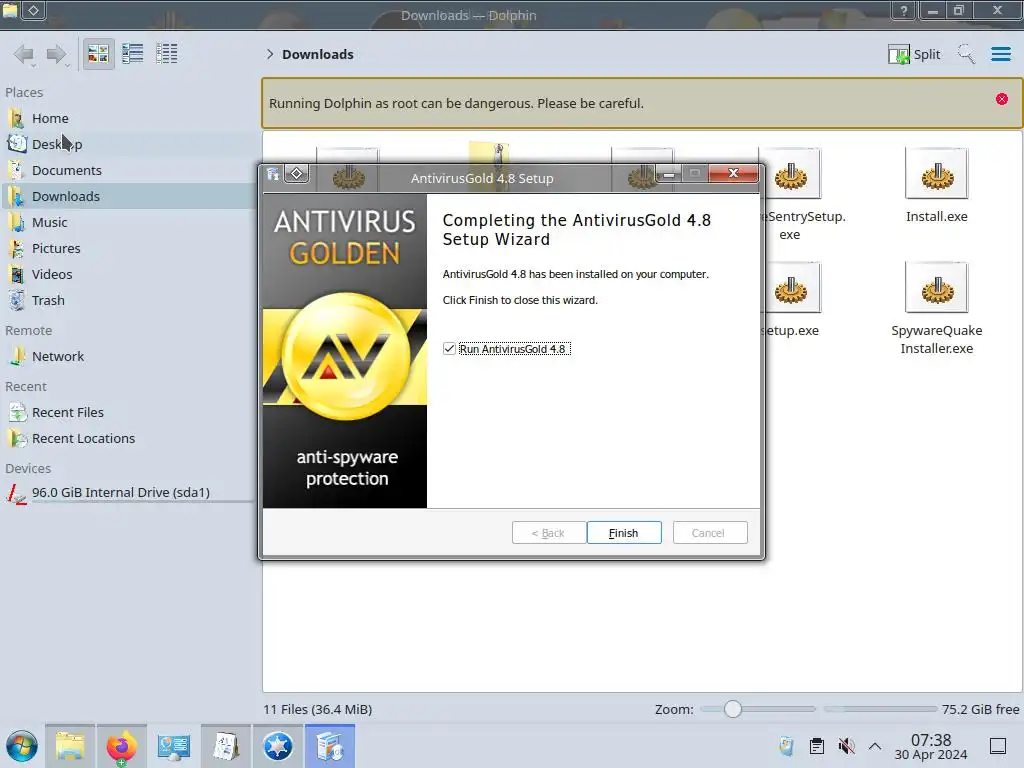Open Dolphin search tool
This screenshot has height=768, width=1024.
pos(966,54)
